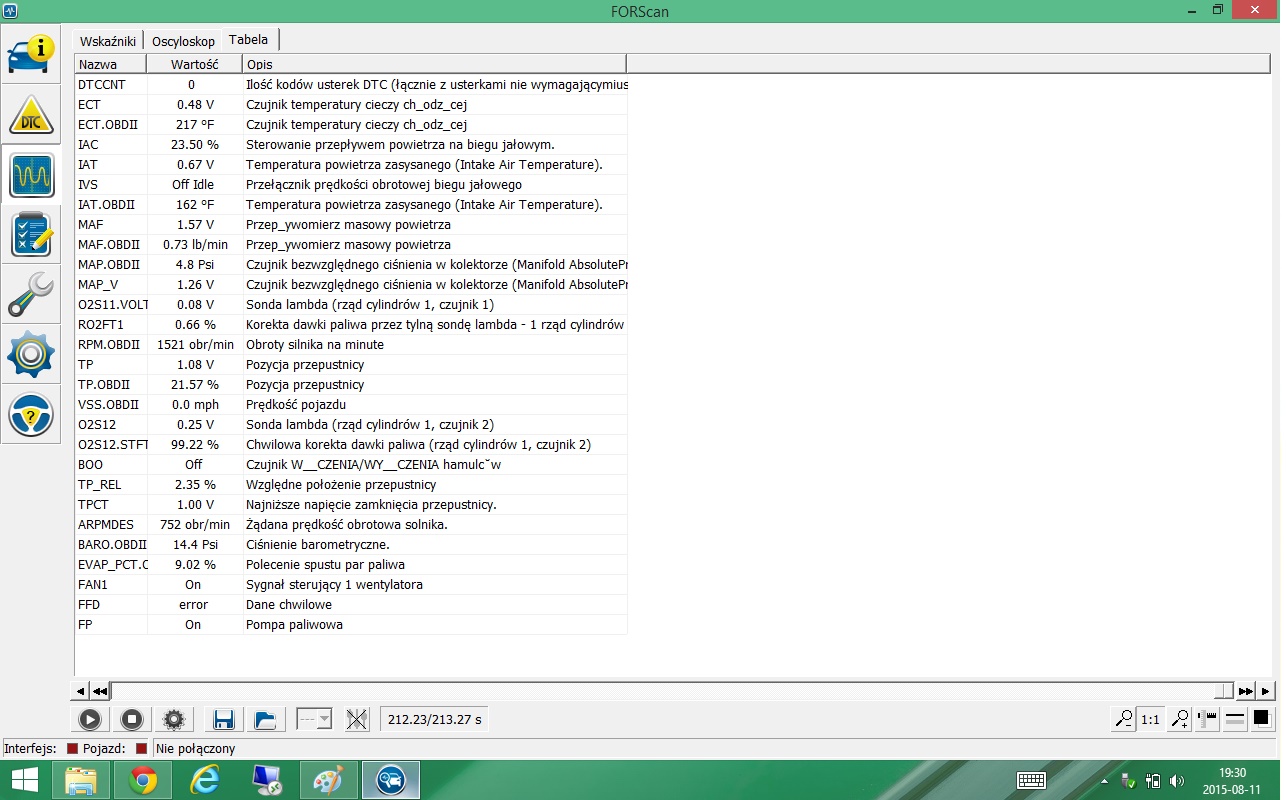Open the DTC fault codes section
This screenshot has width=1286, height=800.
(31, 115)
